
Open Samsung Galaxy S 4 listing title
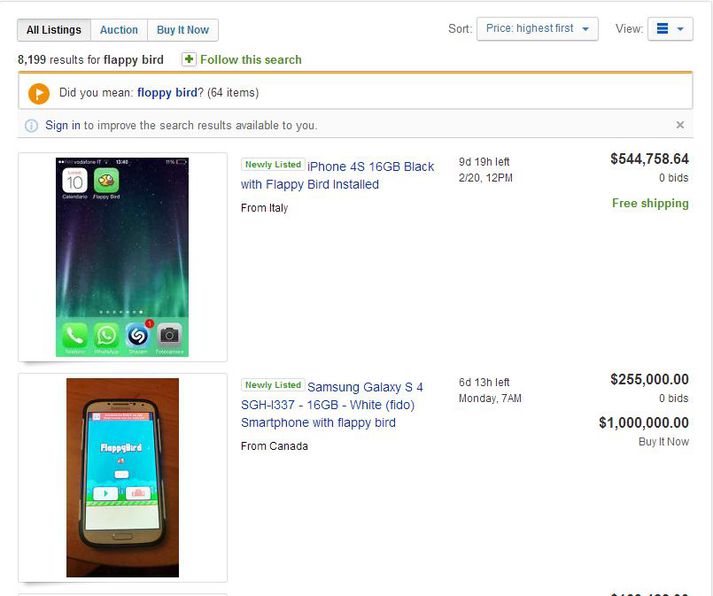click(x=332, y=405)
